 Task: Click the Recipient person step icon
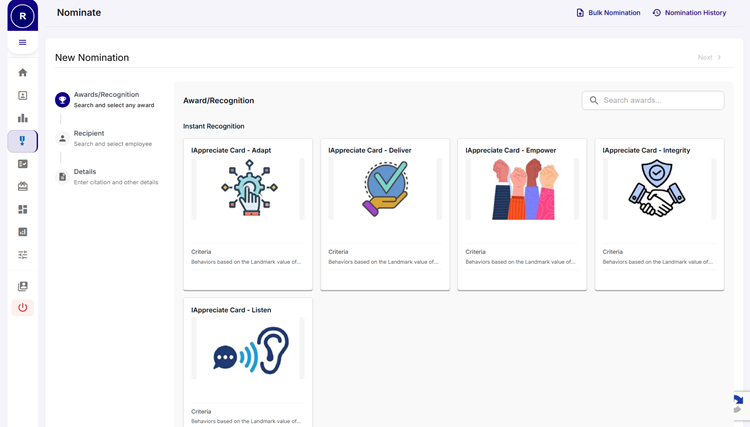point(62,138)
